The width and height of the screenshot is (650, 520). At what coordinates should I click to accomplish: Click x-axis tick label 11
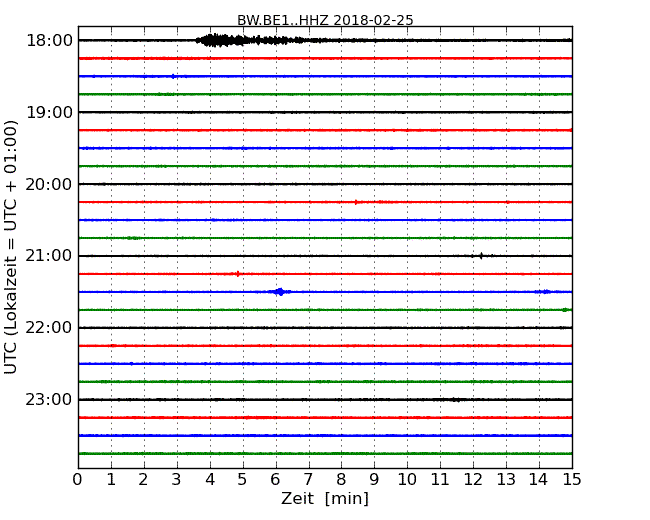[440, 480]
